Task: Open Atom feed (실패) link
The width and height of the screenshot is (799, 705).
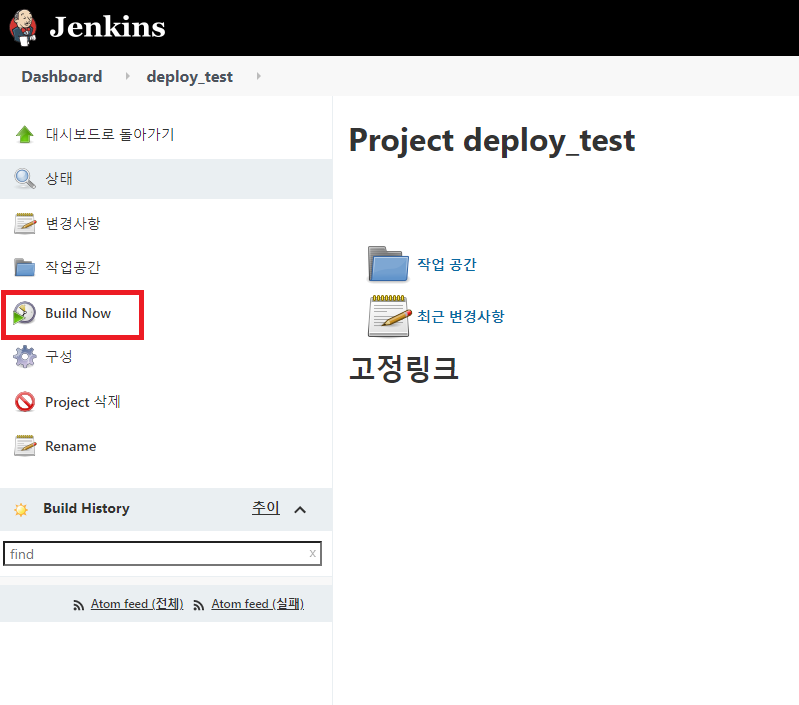Action: [258, 604]
